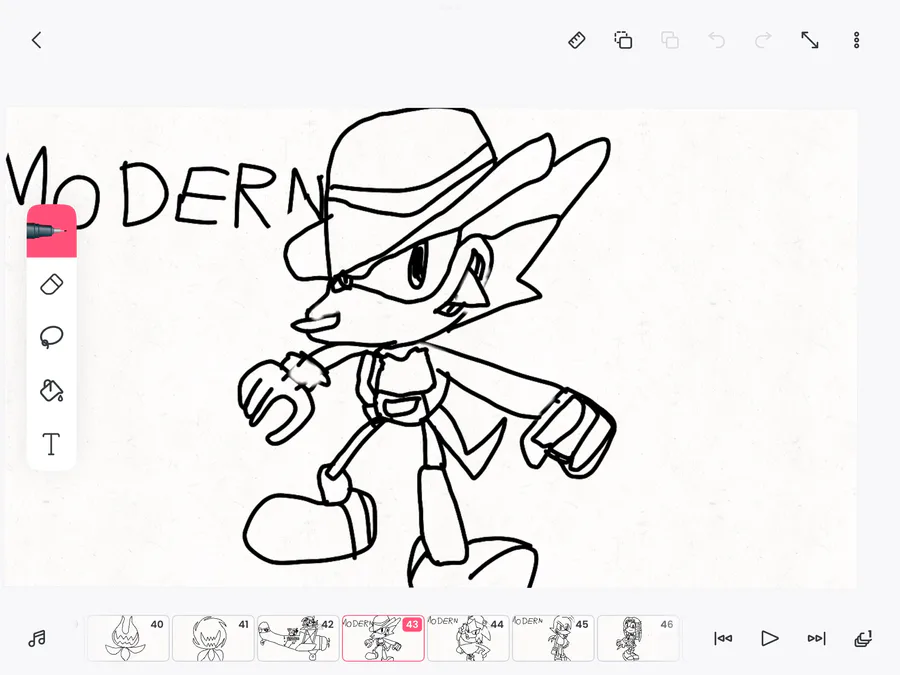Select frame 46 thumbnail
This screenshot has height=675, width=900.
(638, 638)
